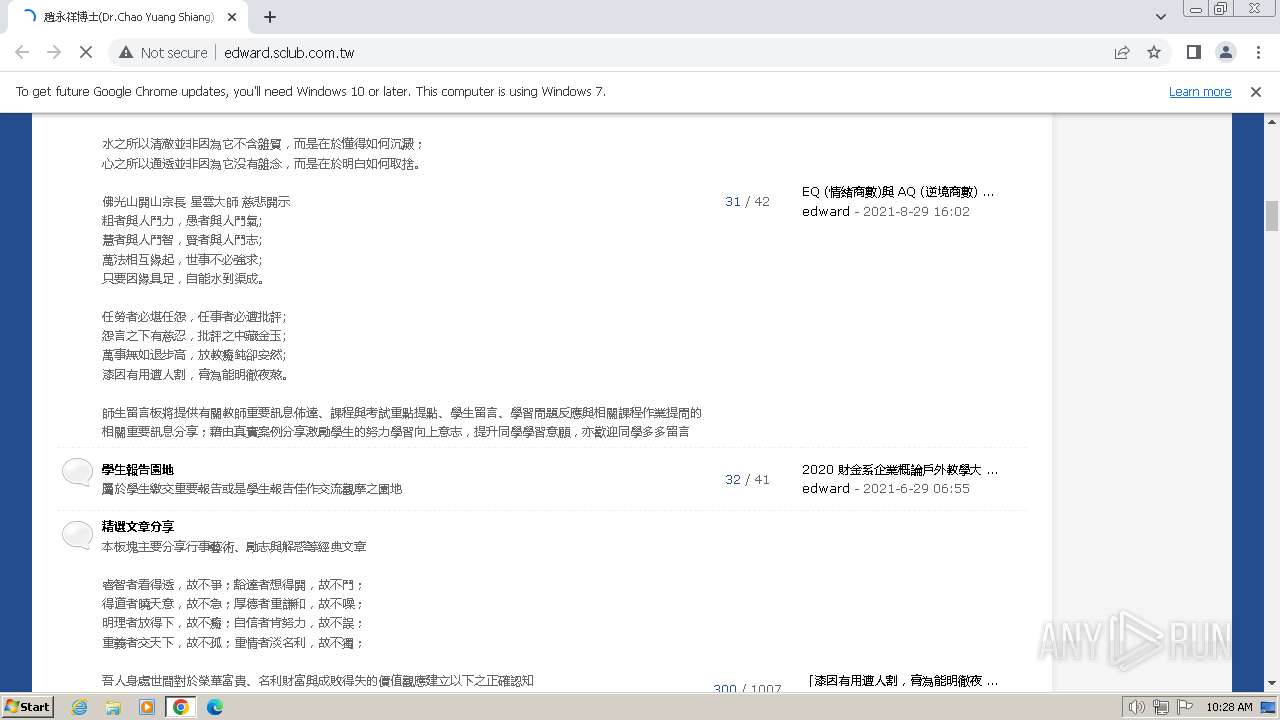
Task: Open latest post 漆因有用遭人割
Action: pyautogui.click(x=902, y=681)
